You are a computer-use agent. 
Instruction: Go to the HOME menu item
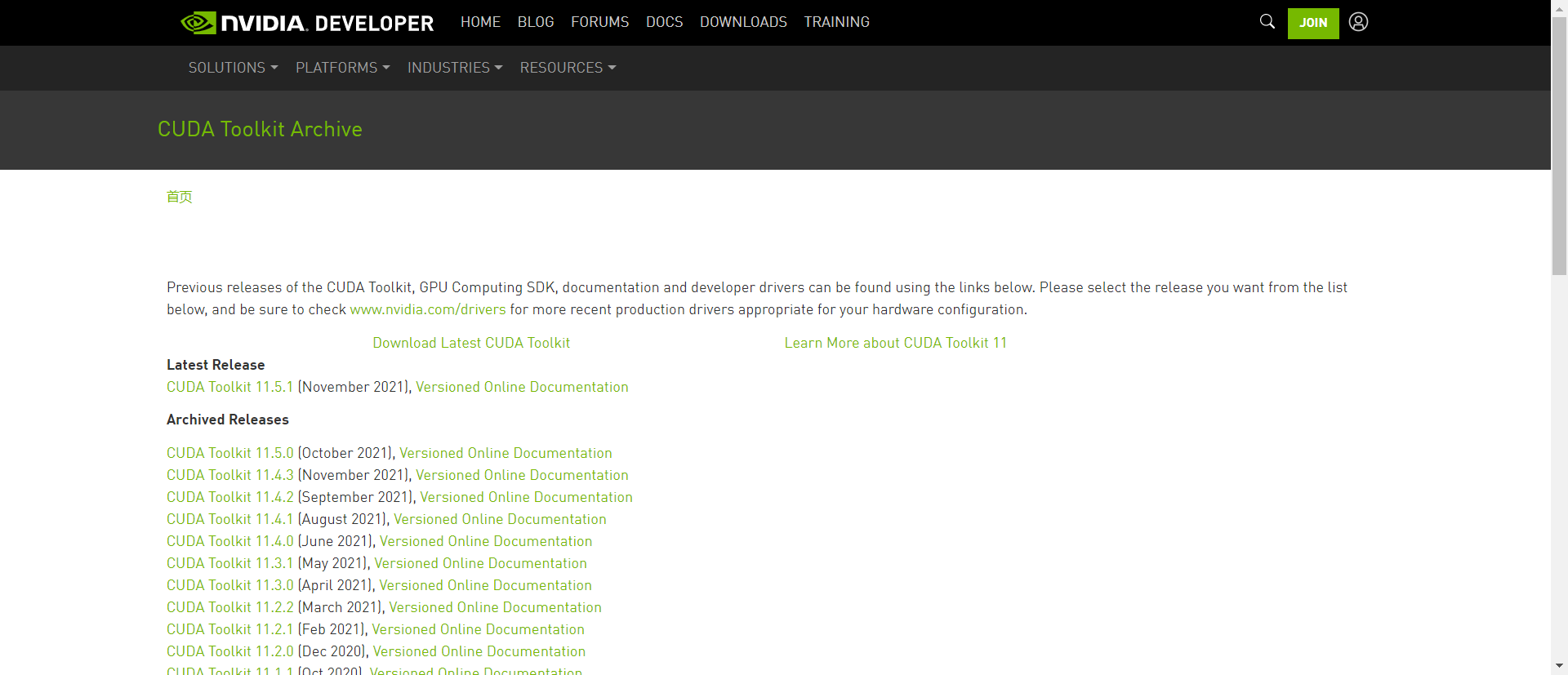[480, 22]
